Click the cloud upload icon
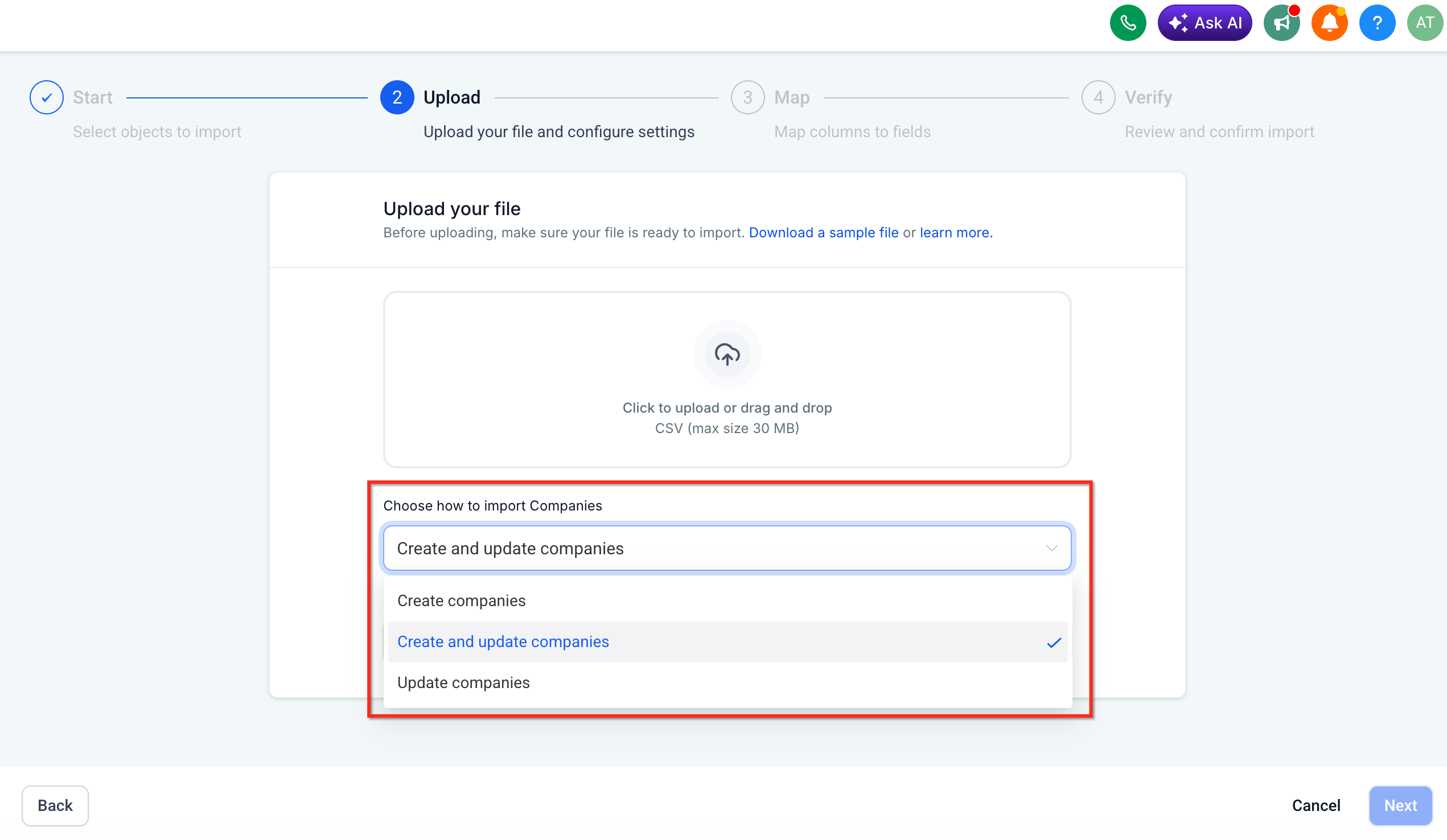This screenshot has height=840, width=1447. (727, 354)
